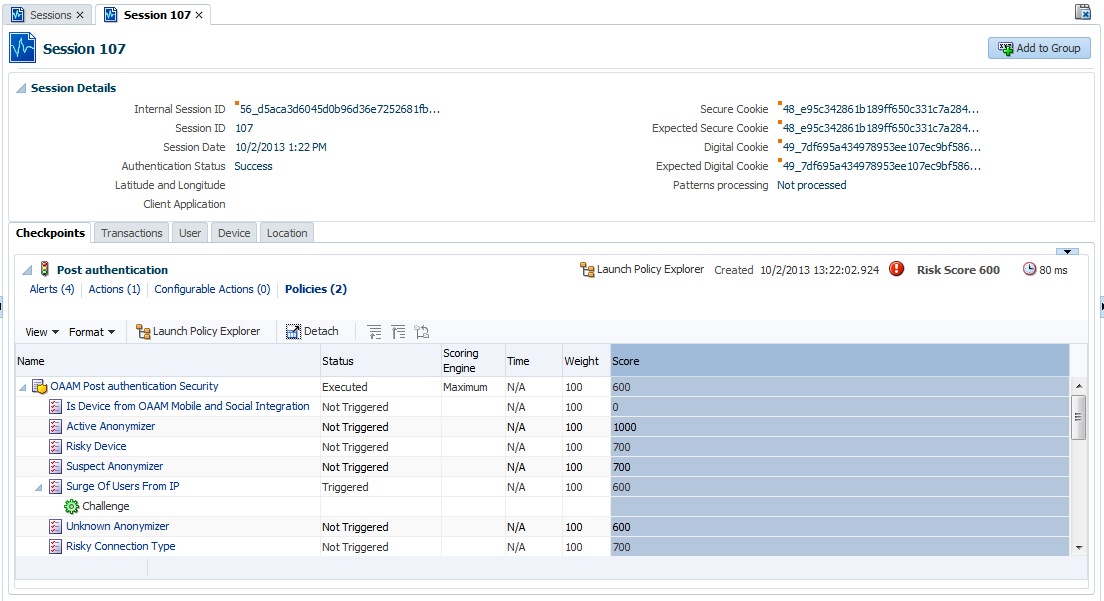
Task: Open the Risky Device rule link
Action: click(96, 446)
